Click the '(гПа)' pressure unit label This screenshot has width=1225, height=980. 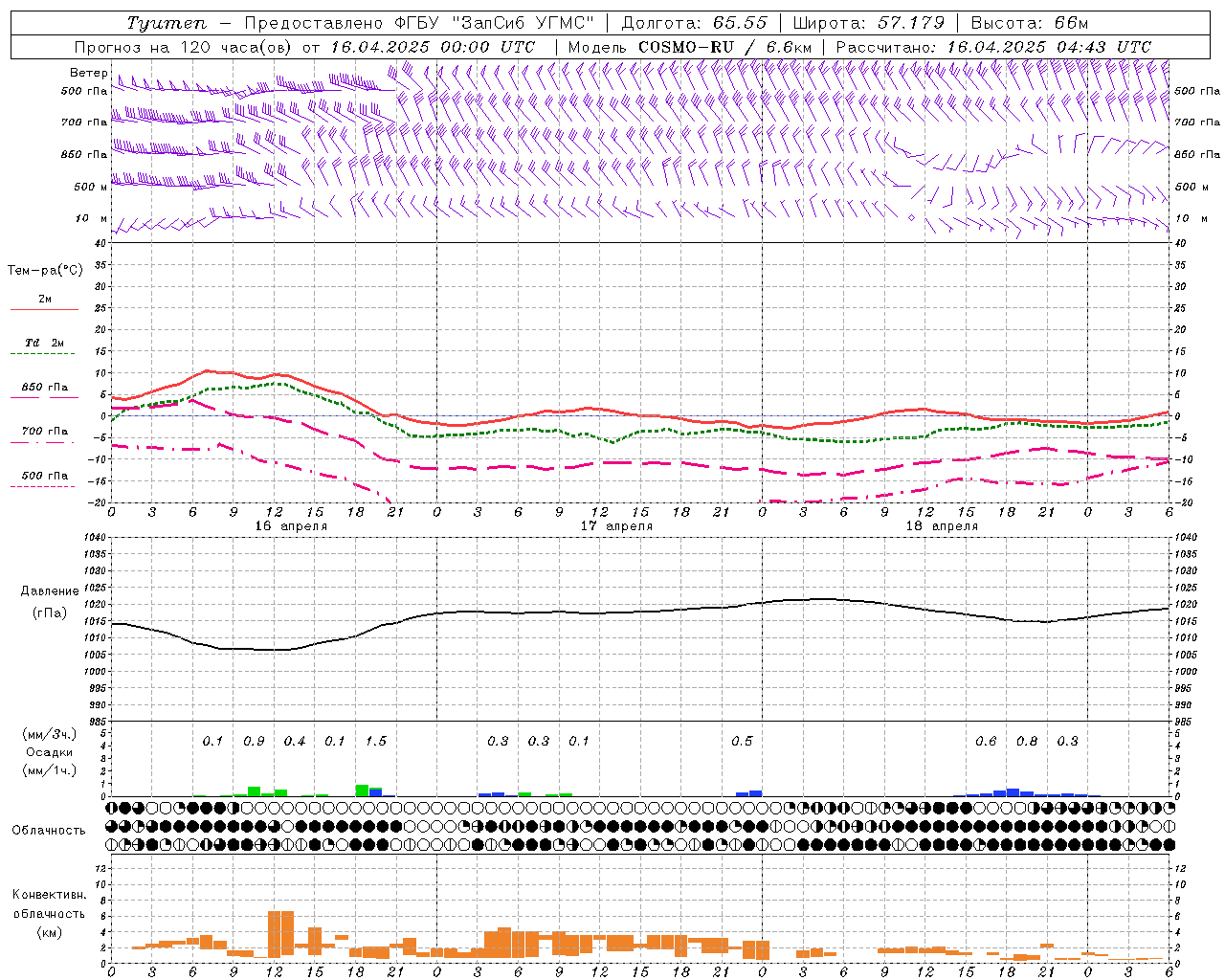(x=50, y=612)
